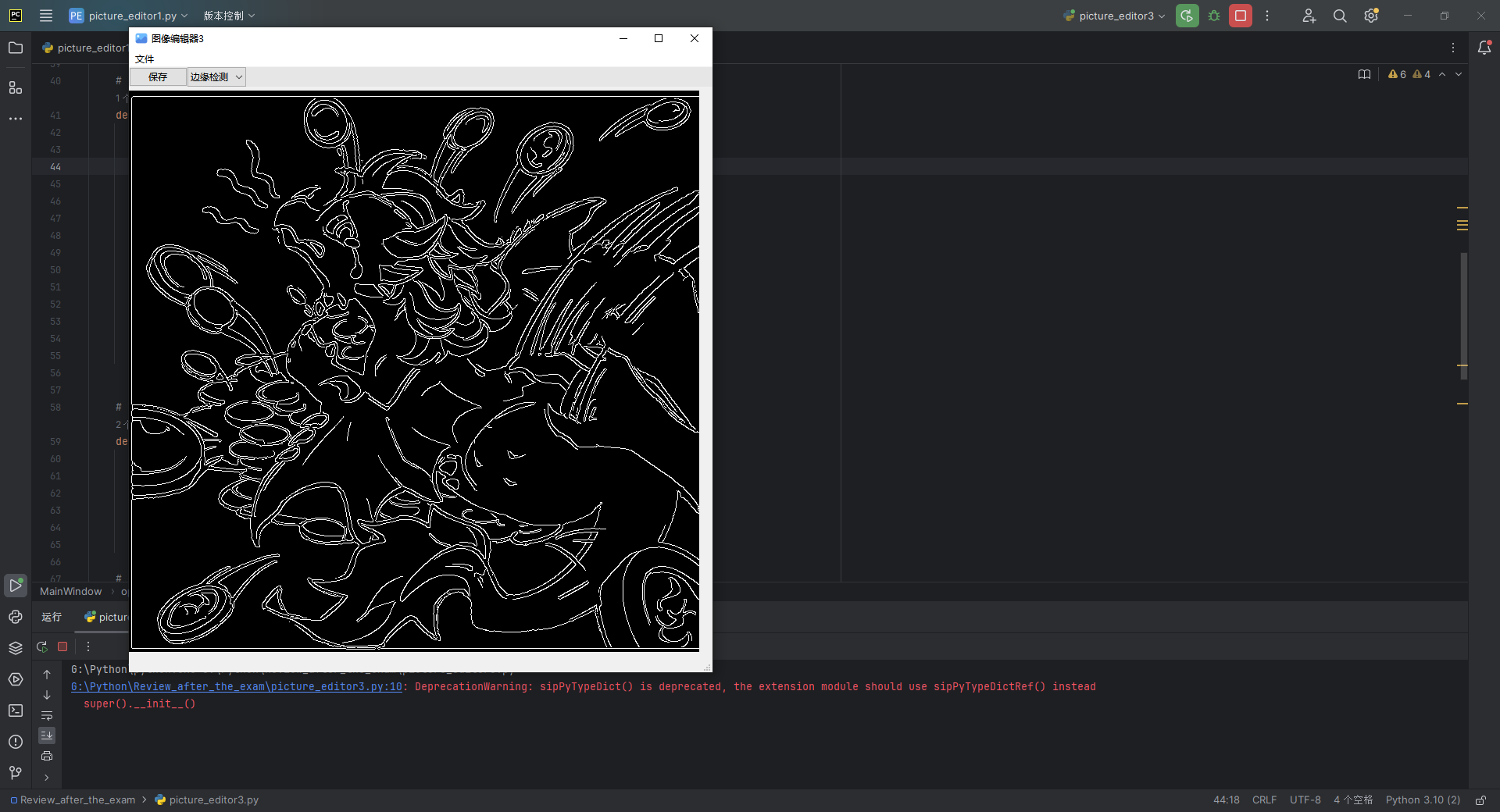Select run tab for picture_editor

pyautogui.click(x=105, y=618)
